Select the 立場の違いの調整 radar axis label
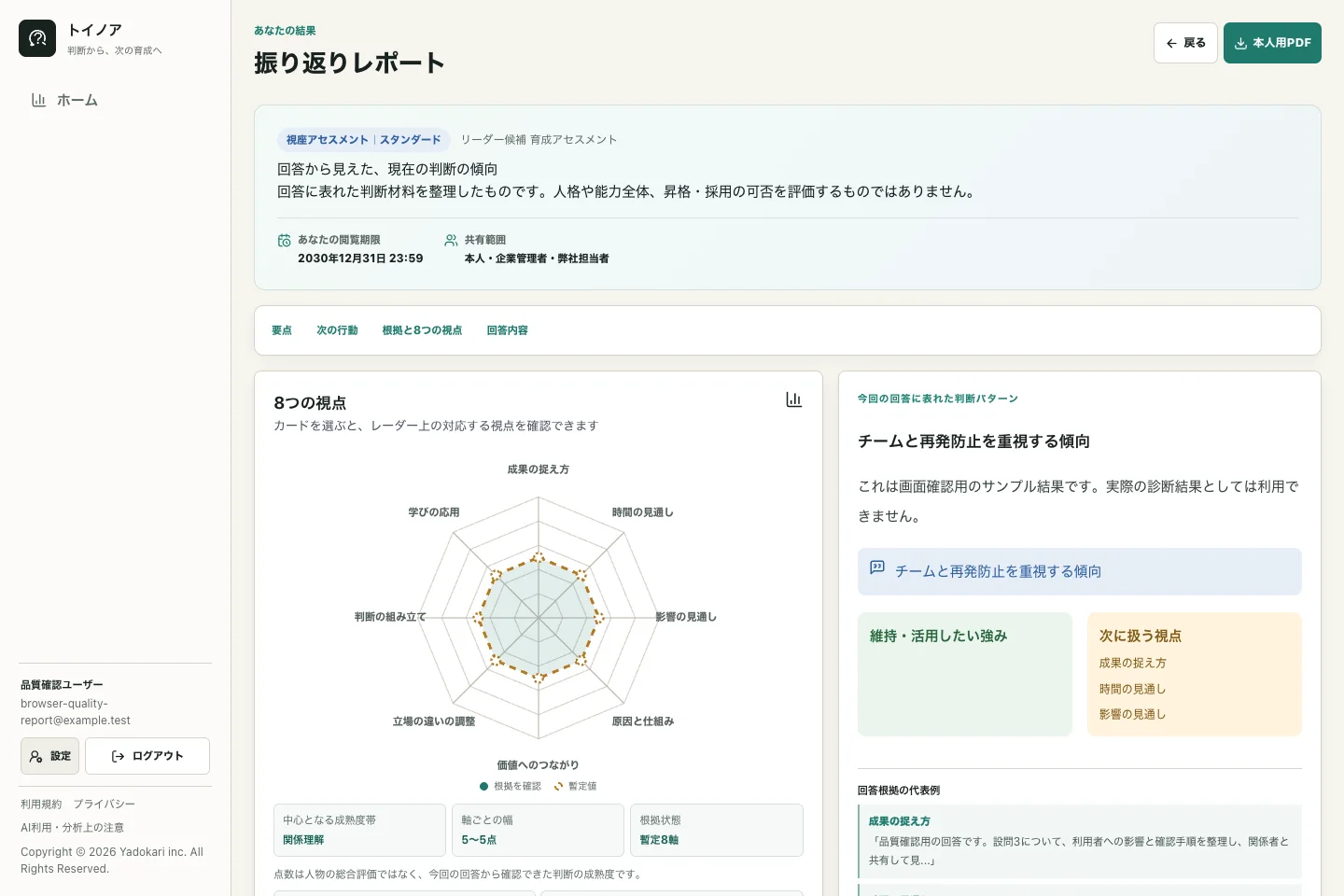 [434, 721]
